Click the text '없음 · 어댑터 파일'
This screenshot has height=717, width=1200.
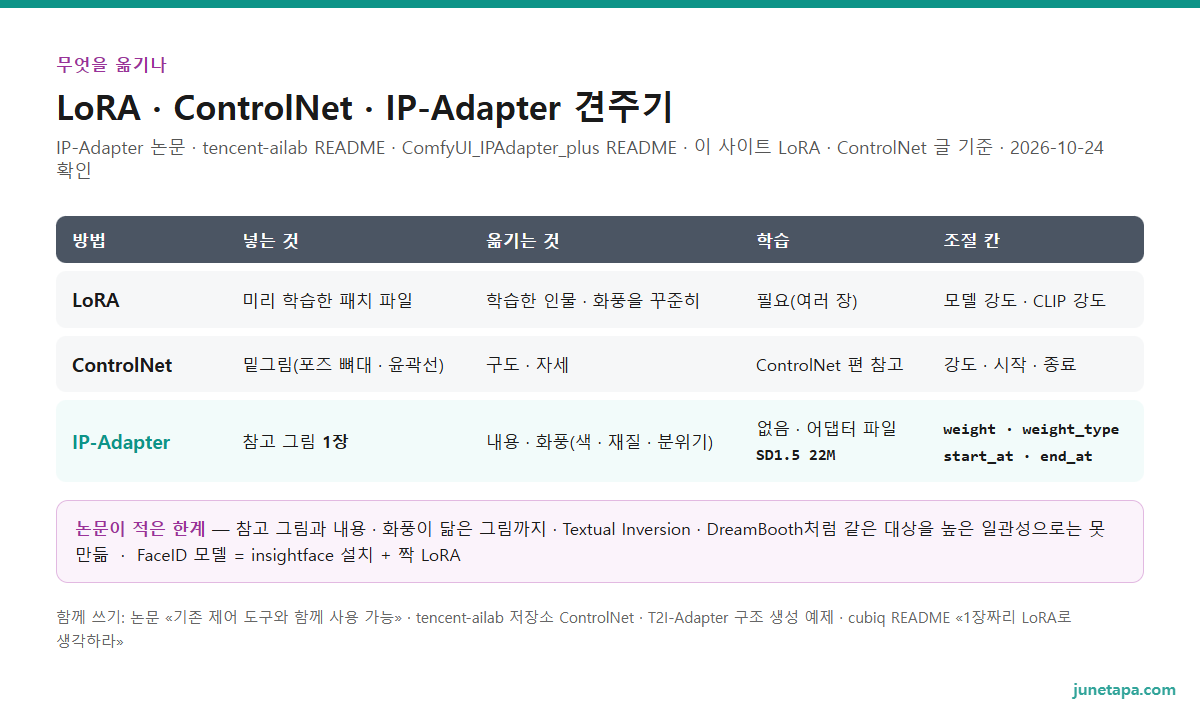(827, 429)
